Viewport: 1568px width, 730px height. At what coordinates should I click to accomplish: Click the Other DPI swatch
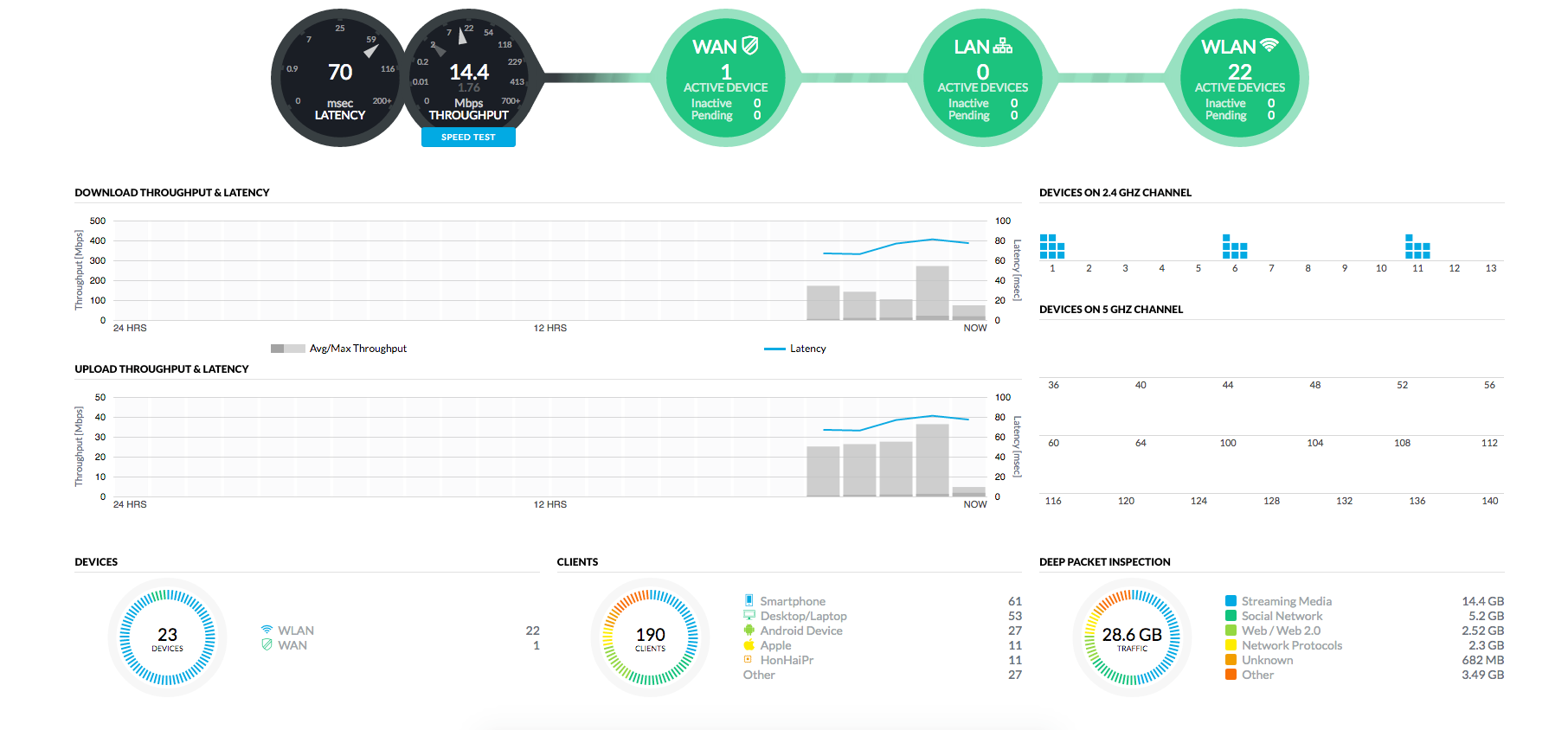[x=1231, y=675]
